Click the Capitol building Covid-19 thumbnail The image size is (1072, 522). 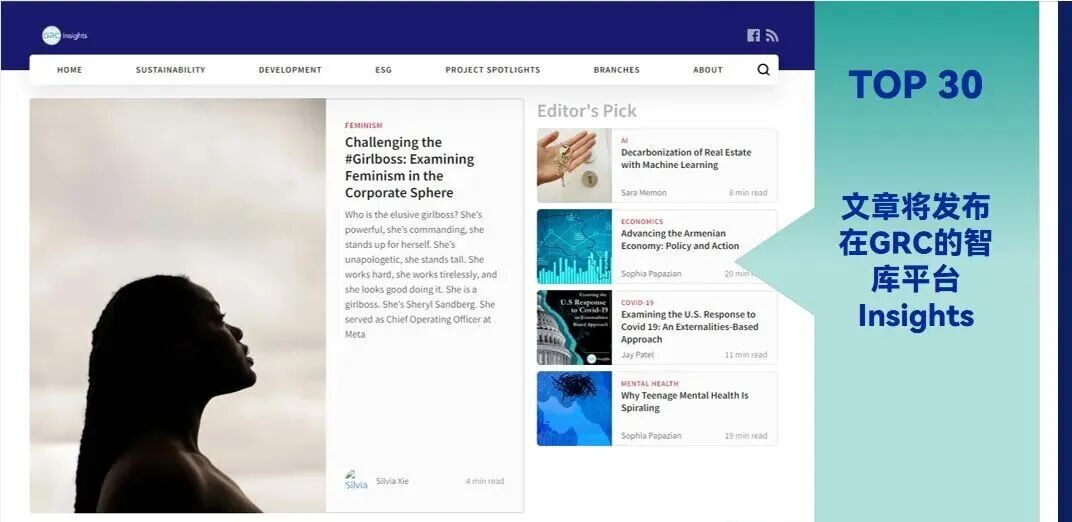574,328
